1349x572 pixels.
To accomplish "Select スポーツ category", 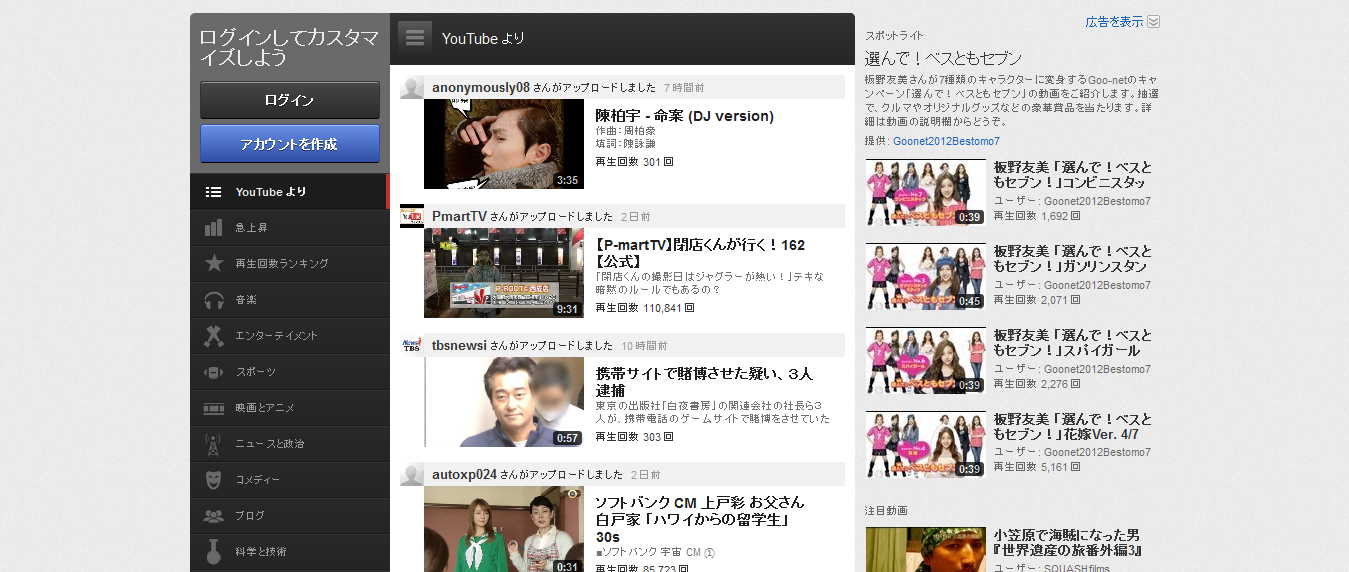I will click(288, 372).
